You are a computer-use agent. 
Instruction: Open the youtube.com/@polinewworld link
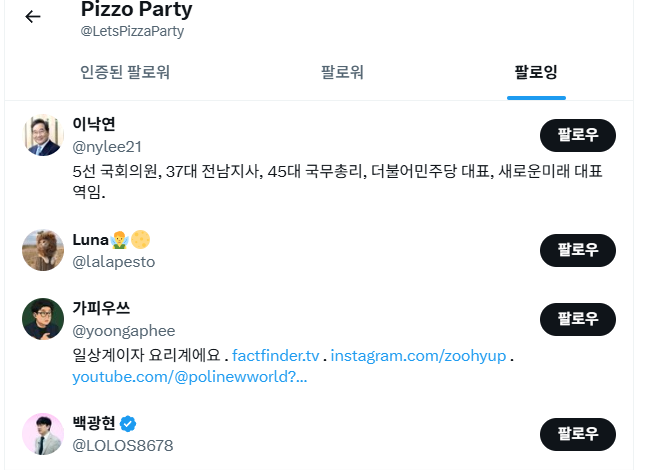click(189, 377)
